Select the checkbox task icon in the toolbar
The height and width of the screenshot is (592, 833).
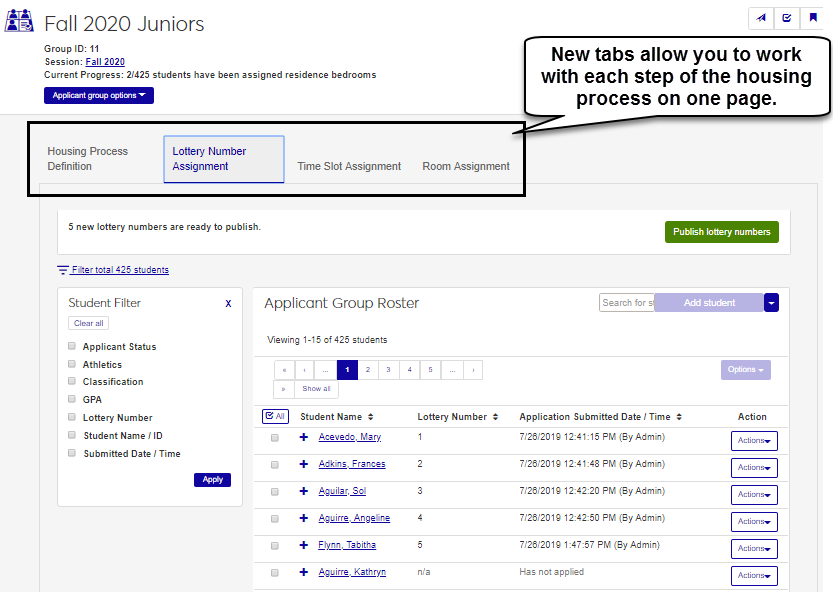click(x=786, y=17)
